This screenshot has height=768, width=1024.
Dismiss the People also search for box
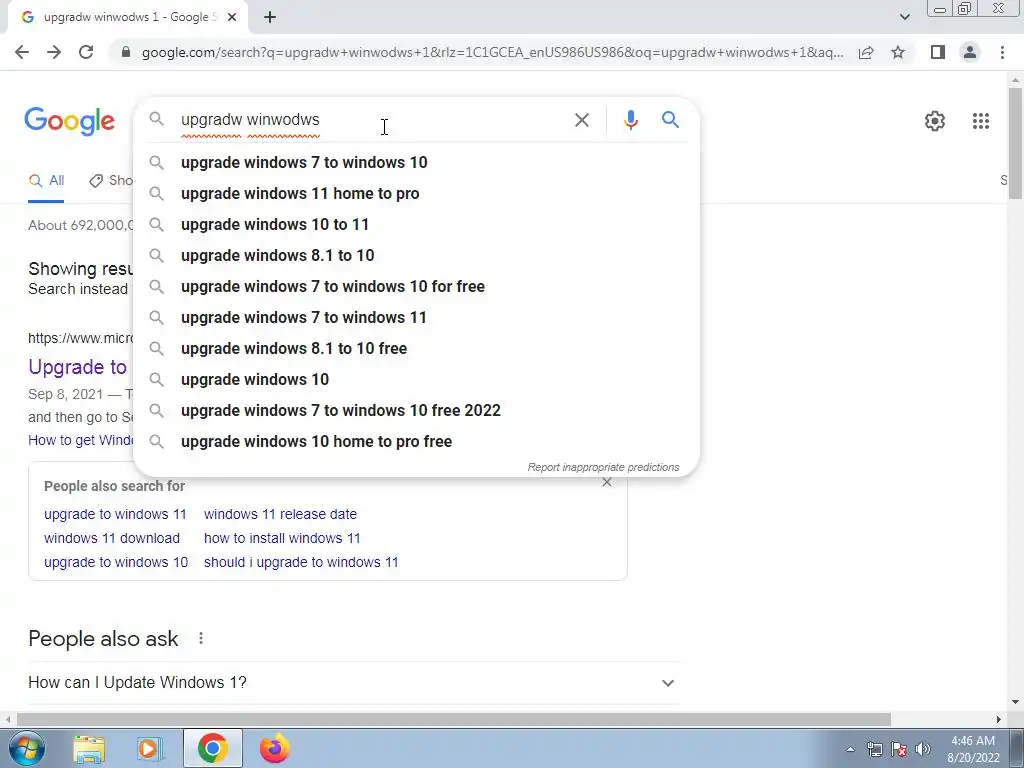tap(607, 483)
